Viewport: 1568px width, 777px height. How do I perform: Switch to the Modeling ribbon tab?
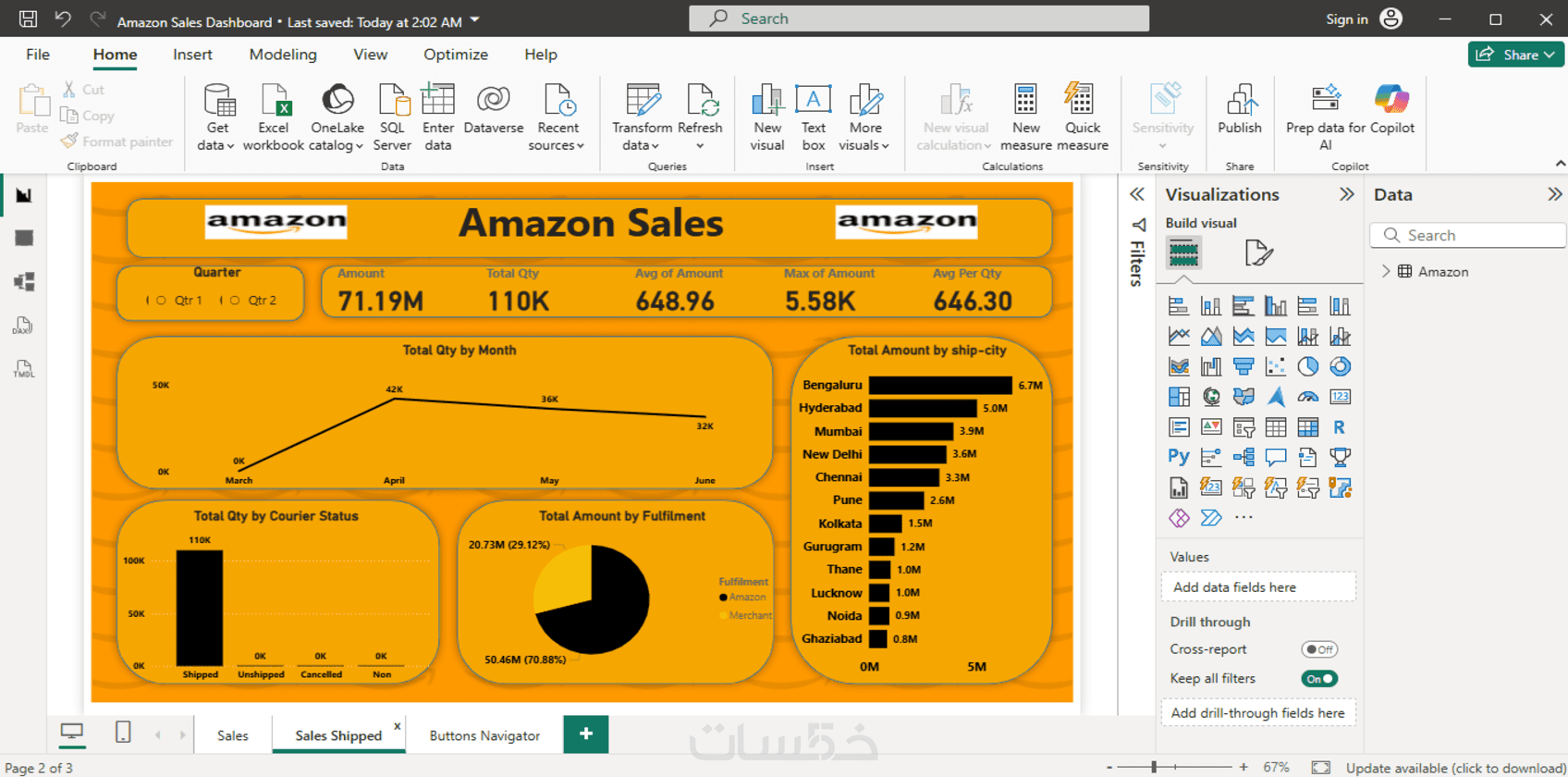pyautogui.click(x=283, y=55)
